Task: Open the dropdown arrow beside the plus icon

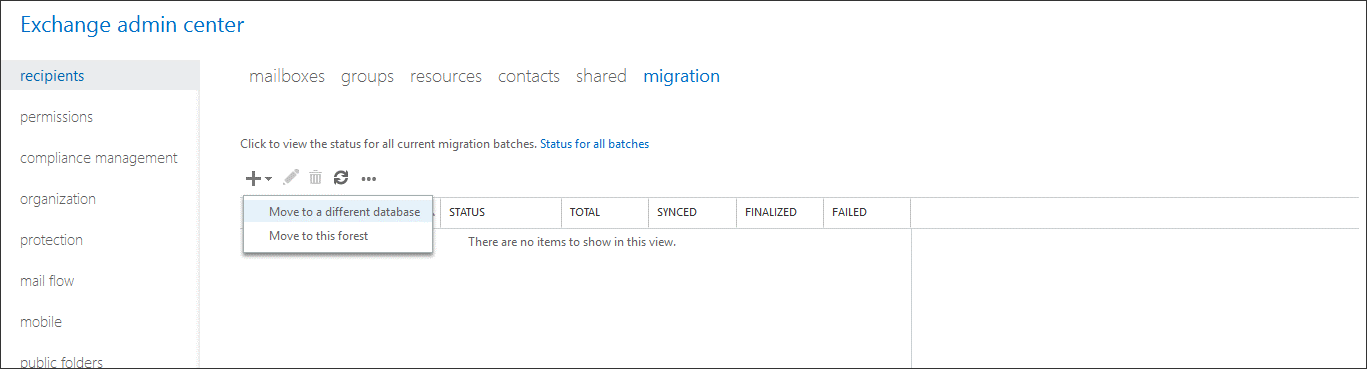Action: tap(268, 179)
